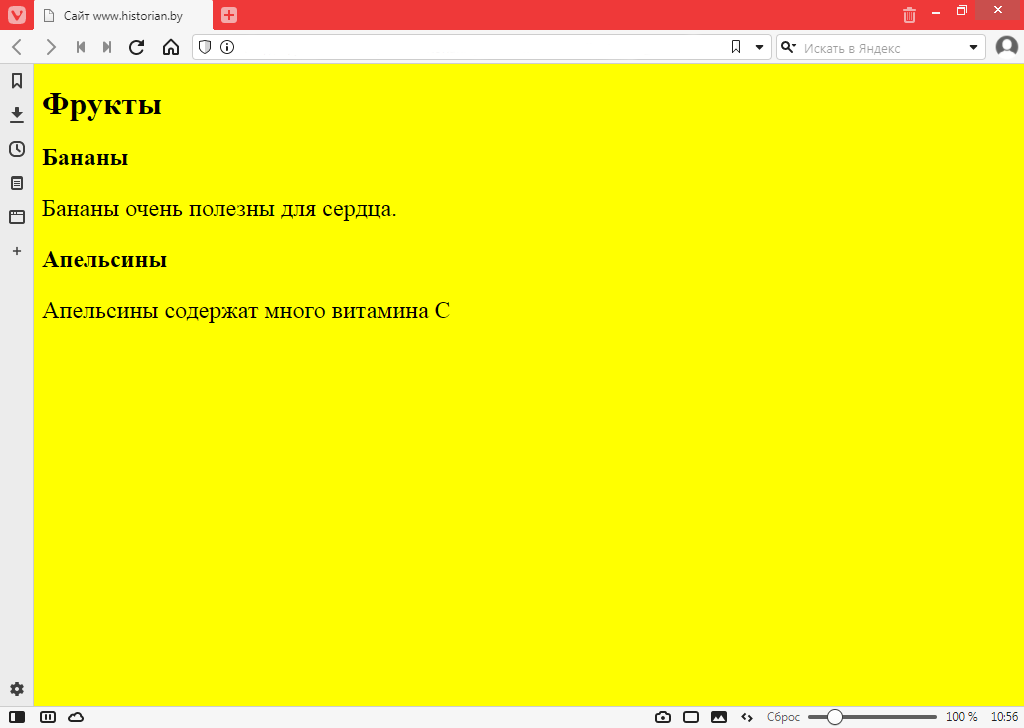The image size is (1024, 728).
Task: Toggle side panel visibility in status bar
Action: 17,717
